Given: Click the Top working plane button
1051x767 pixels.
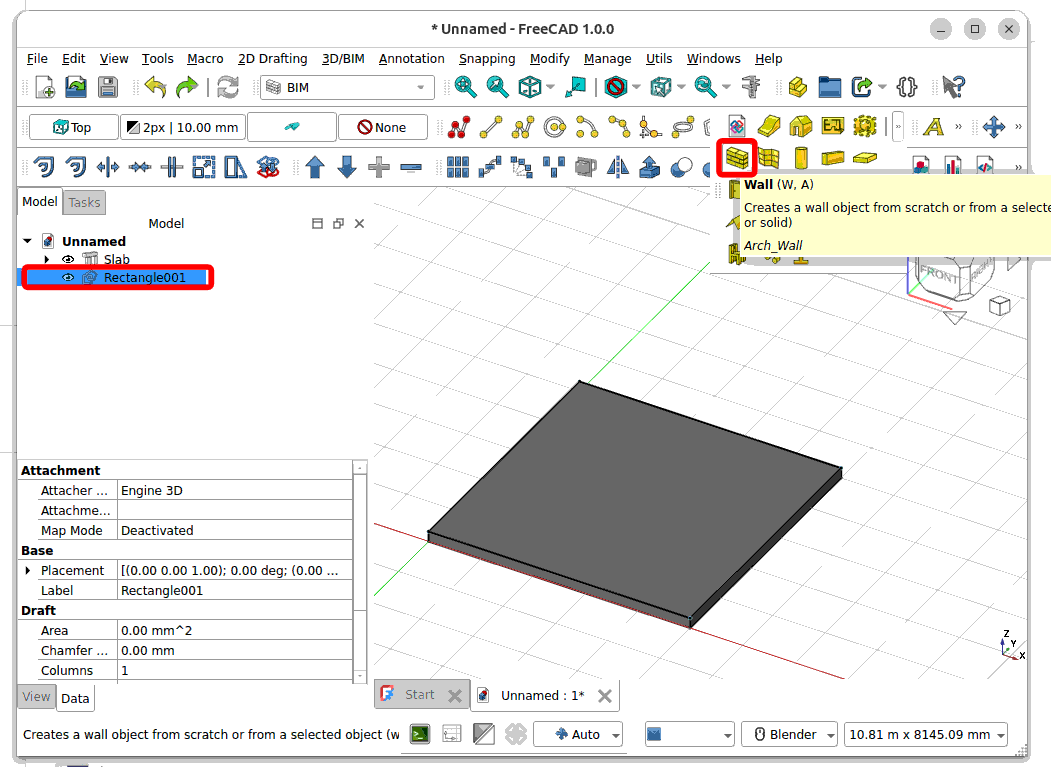Looking at the screenshot, I should tap(72, 127).
